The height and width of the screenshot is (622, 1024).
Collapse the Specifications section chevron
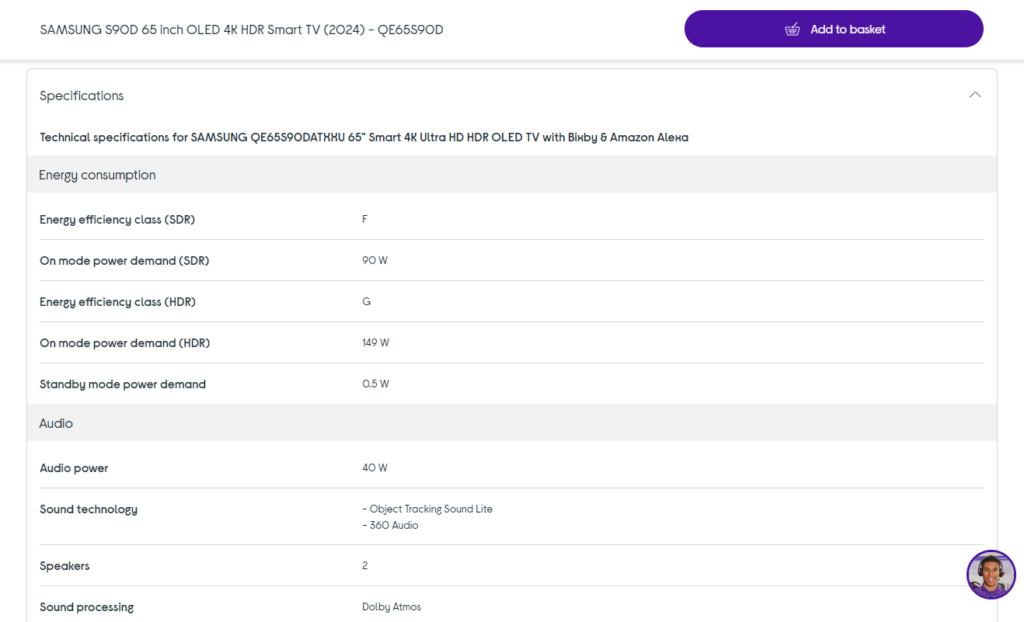coord(975,94)
